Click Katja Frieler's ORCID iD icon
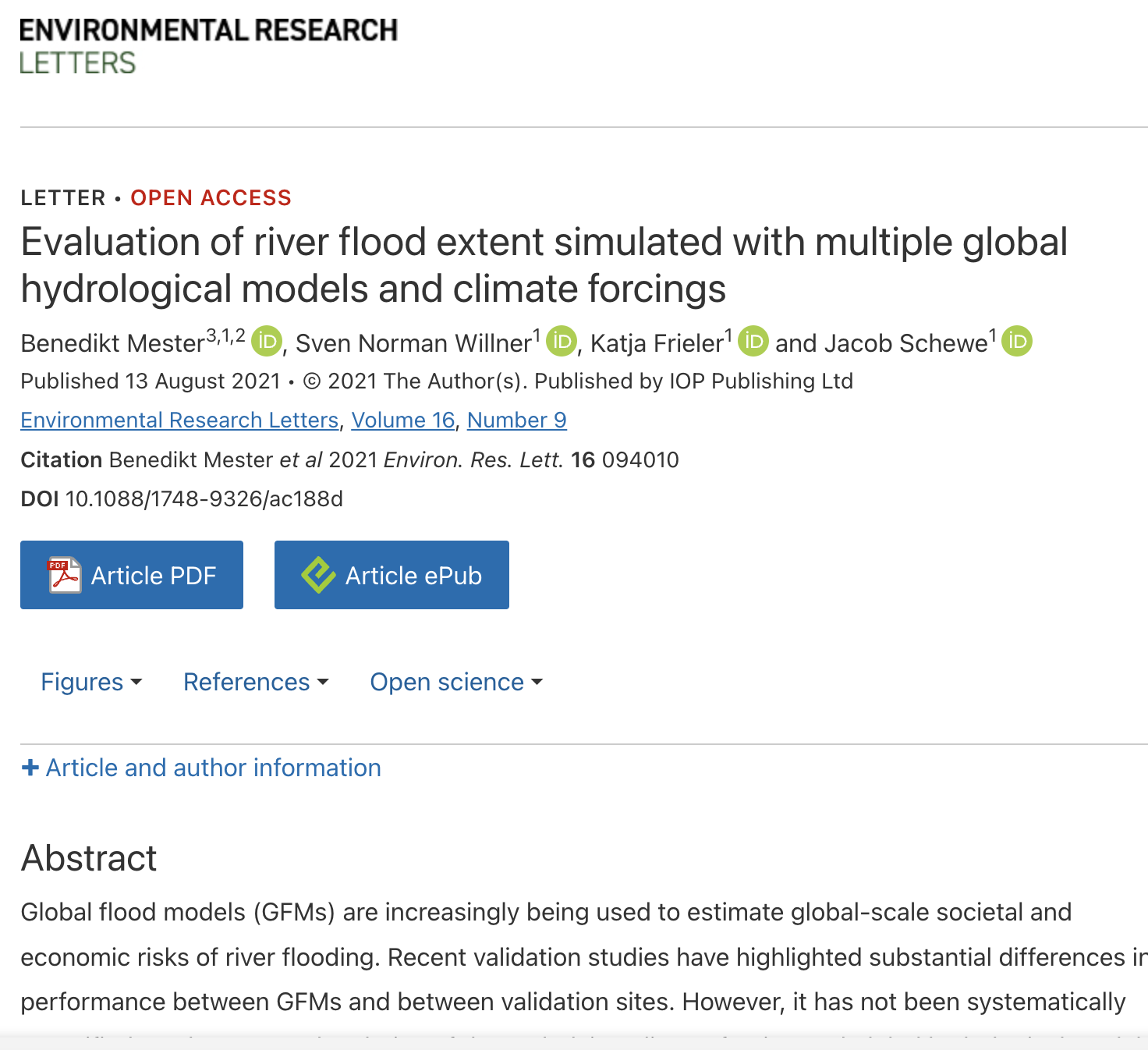Screen dimensions: 1148x1050 coord(753,341)
